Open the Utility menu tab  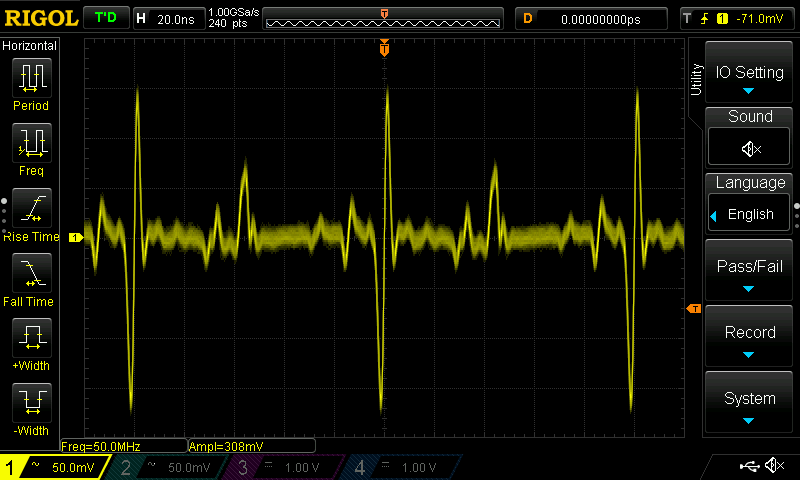click(696, 80)
